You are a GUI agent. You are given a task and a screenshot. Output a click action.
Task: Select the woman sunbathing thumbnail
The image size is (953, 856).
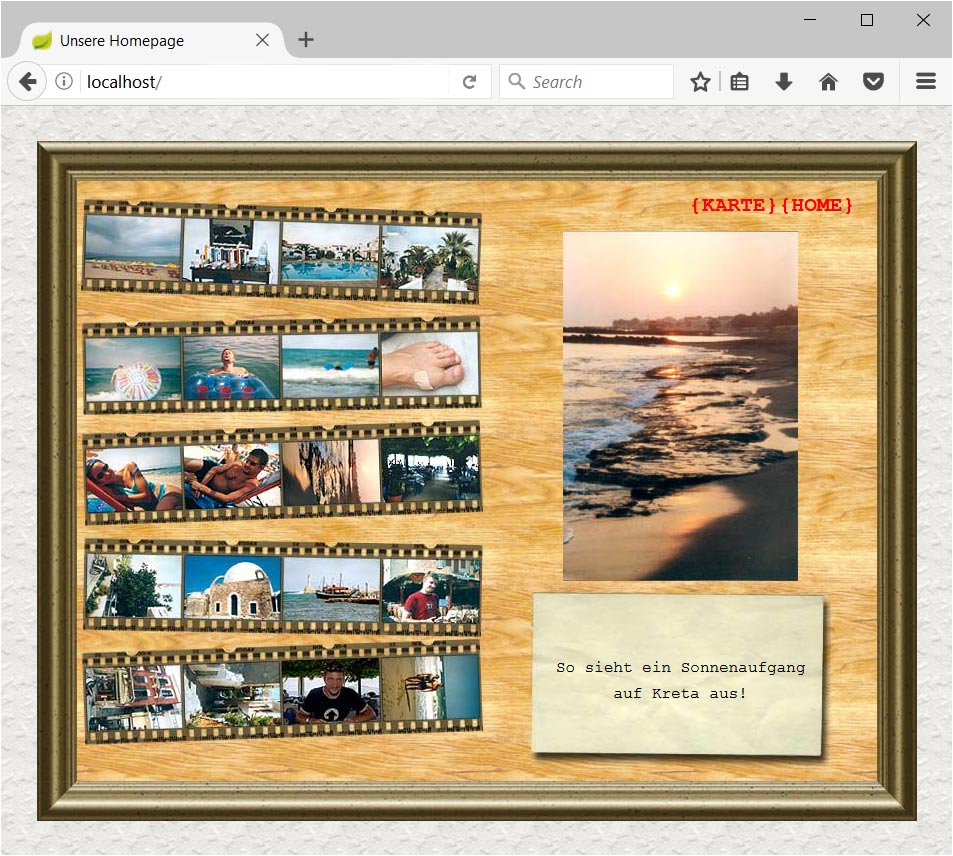pos(134,480)
